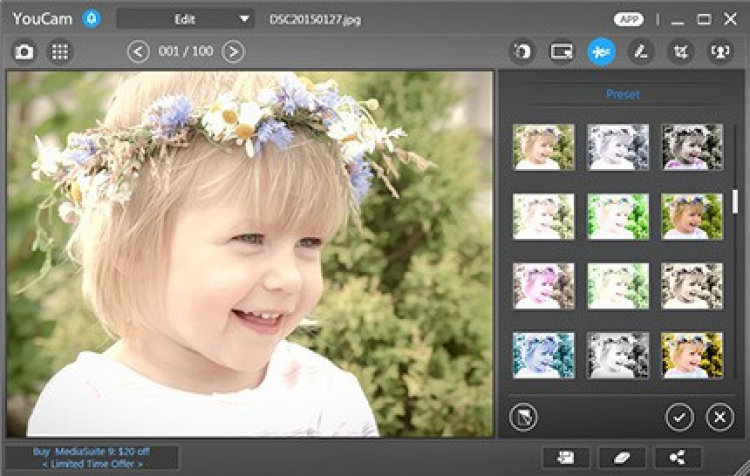Open the grid library view
750x476 pixels.
(60, 51)
